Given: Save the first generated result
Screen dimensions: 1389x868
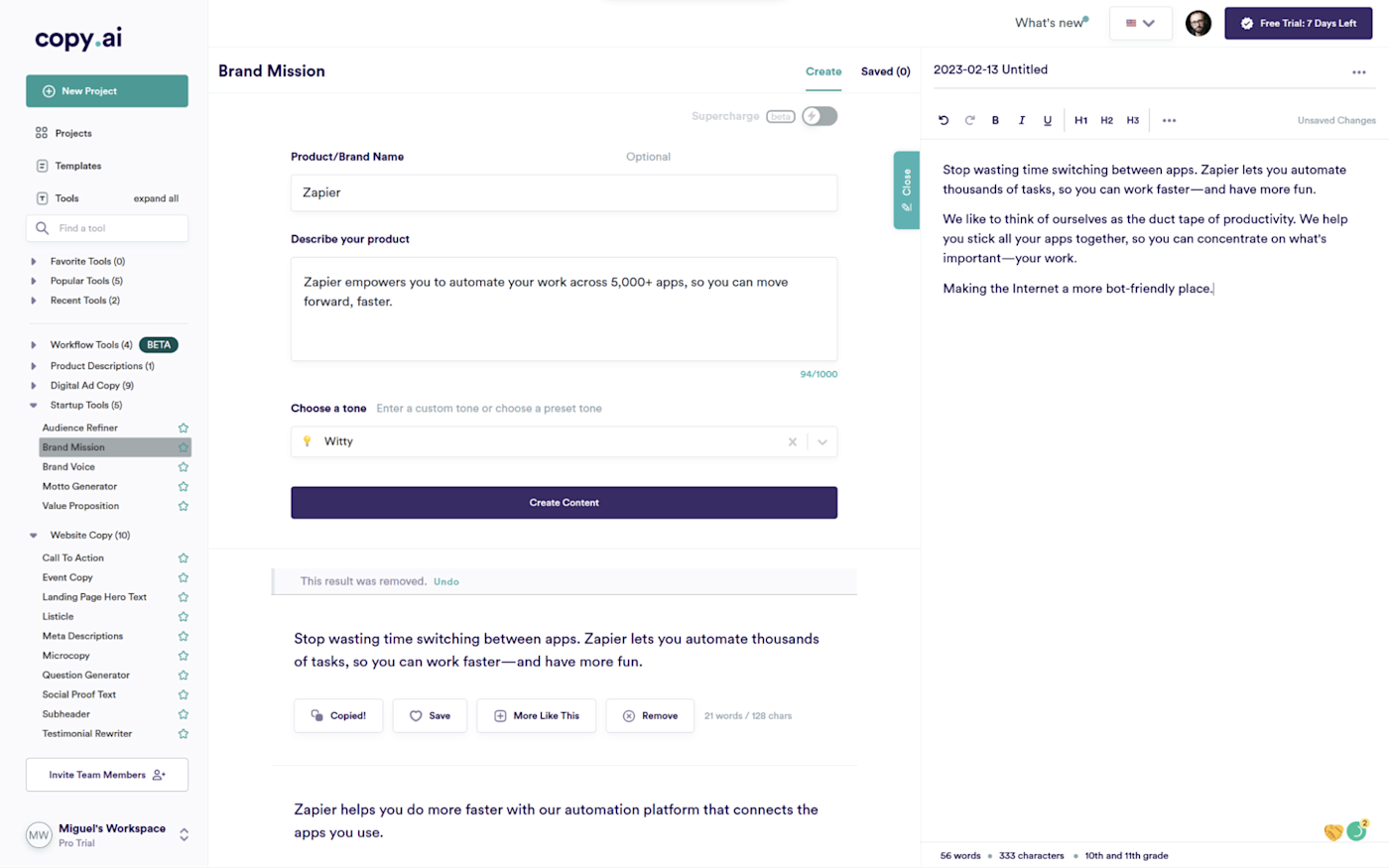Looking at the screenshot, I should (430, 715).
